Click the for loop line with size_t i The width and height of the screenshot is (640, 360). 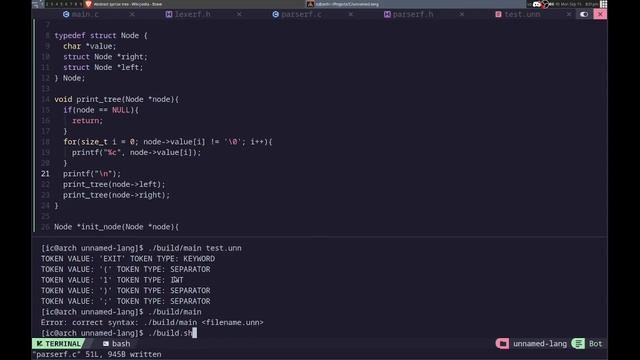pyautogui.click(x=168, y=142)
